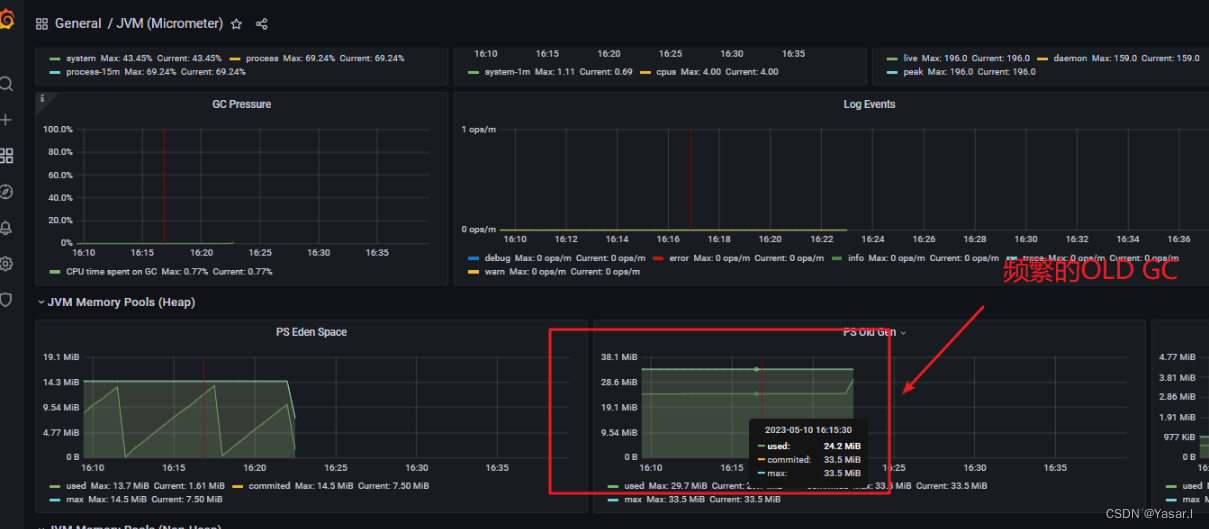
Task: Click the 0 ops/m axis label
Action: tap(478, 229)
